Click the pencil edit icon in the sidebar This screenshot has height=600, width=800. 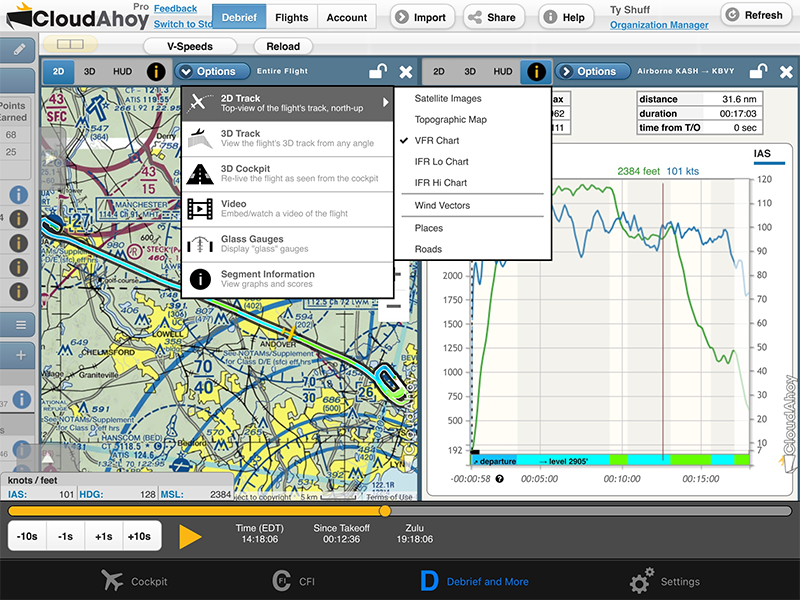(18, 49)
